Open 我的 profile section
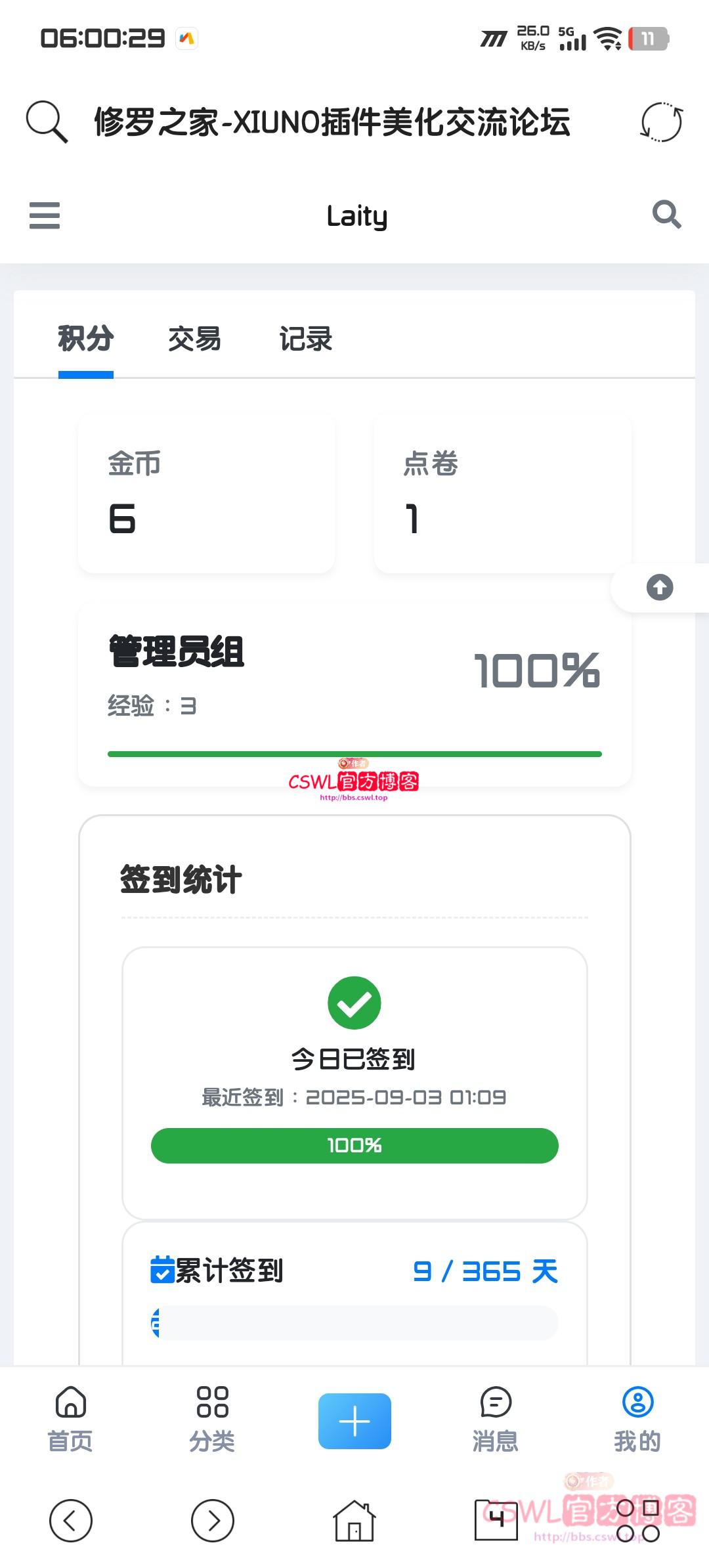This screenshot has height=1568, width=709. tap(637, 1417)
